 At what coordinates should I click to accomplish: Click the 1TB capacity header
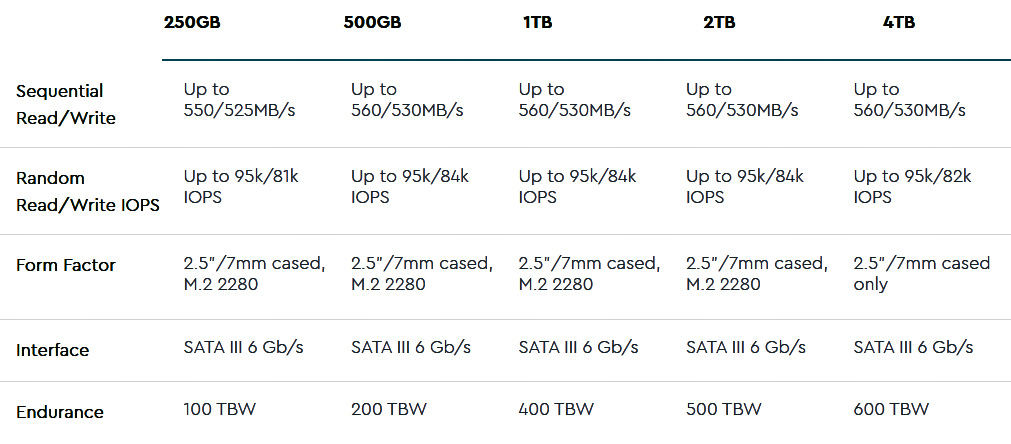(538, 23)
